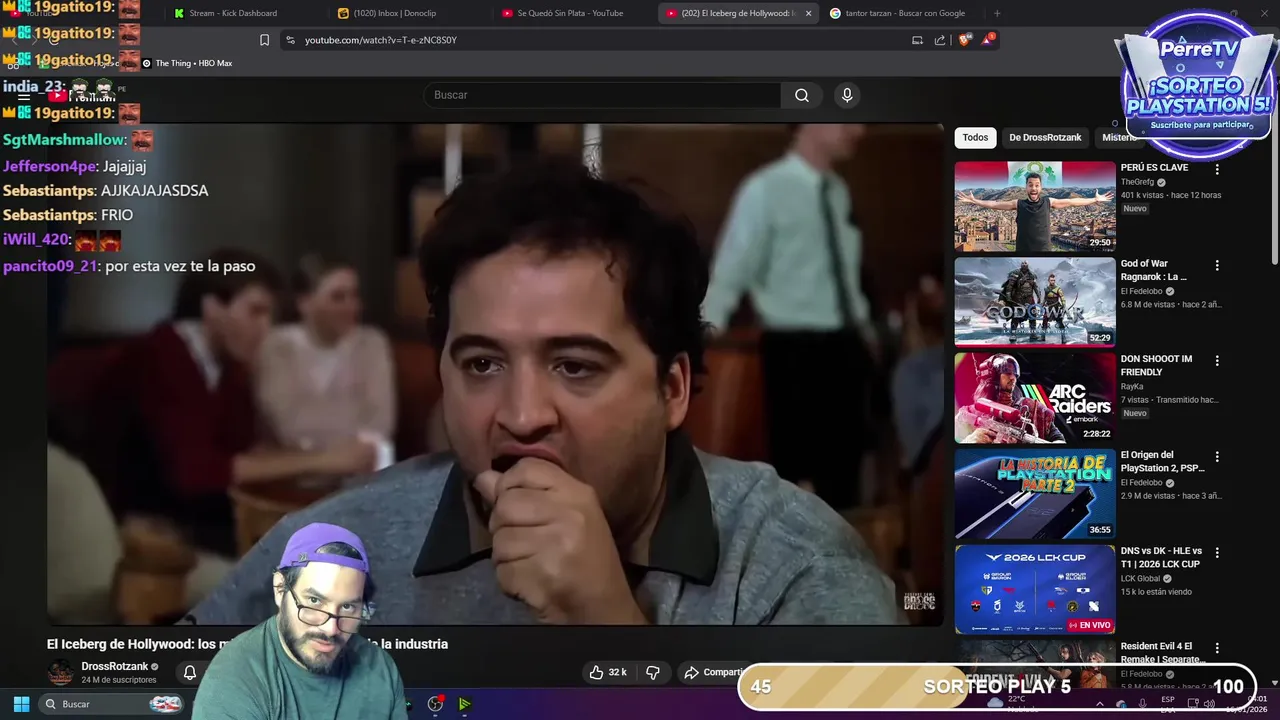Screen dimensions: 1280x720
Task: Click the RayKa channel name
Action: click(x=1132, y=386)
